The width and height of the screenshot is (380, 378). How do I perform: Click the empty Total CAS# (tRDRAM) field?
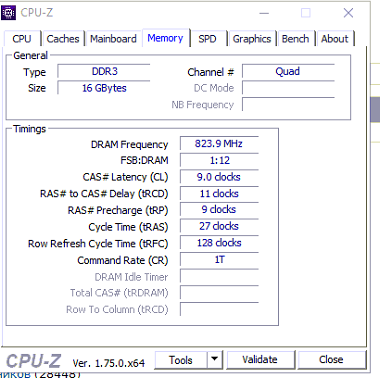(x=219, y=292)
